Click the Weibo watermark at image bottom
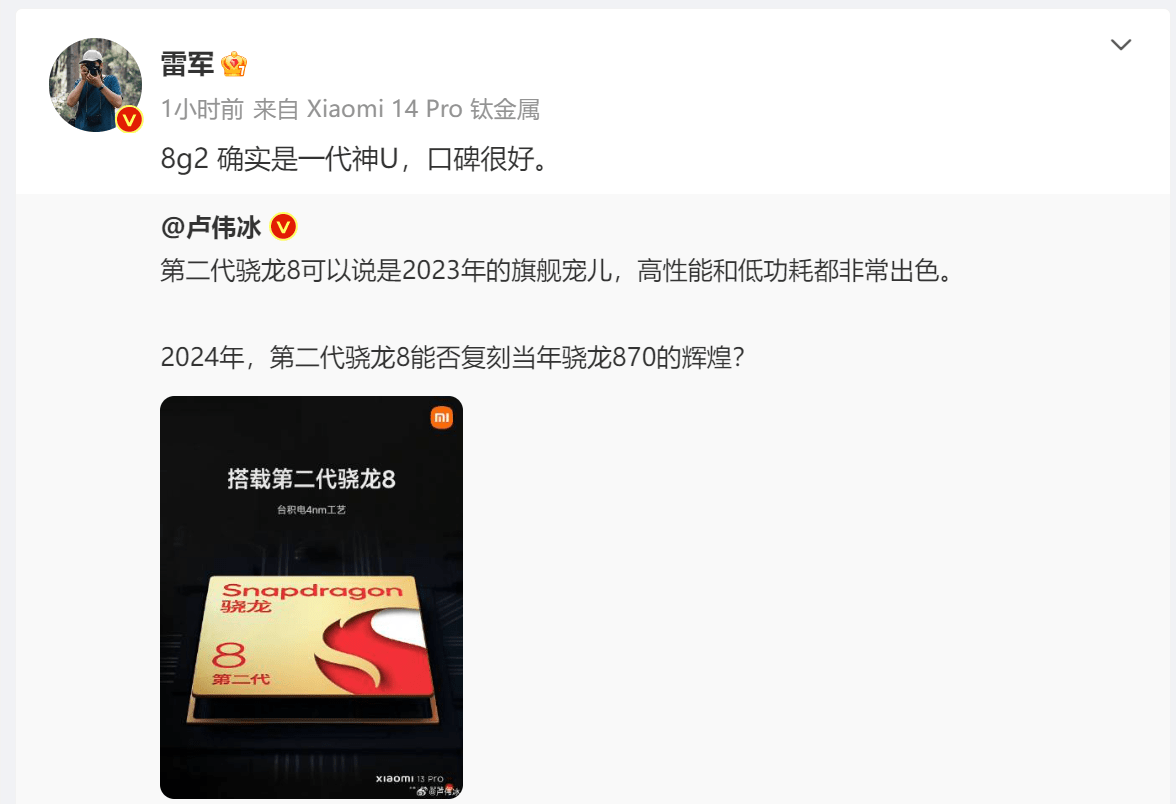Viewport: 1176px width, 804px height. (436, 790)
